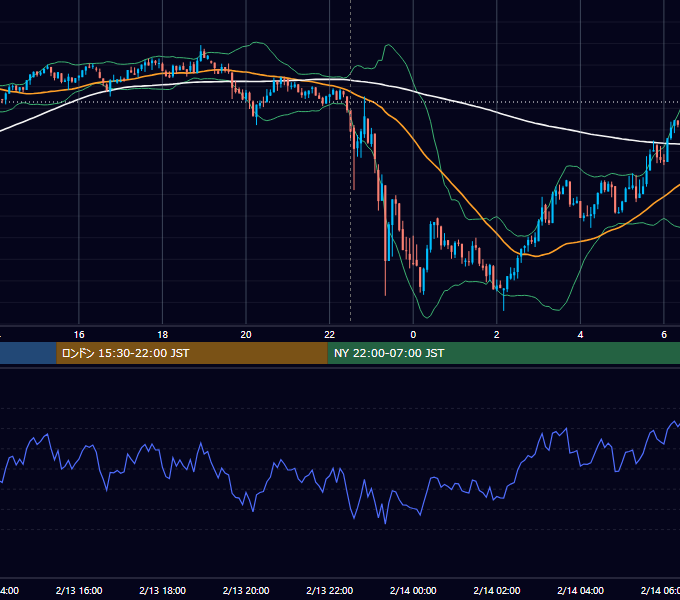Click the 2/14 02:00 date label
This screenshot has width=680, height=600.
point(497,590)
